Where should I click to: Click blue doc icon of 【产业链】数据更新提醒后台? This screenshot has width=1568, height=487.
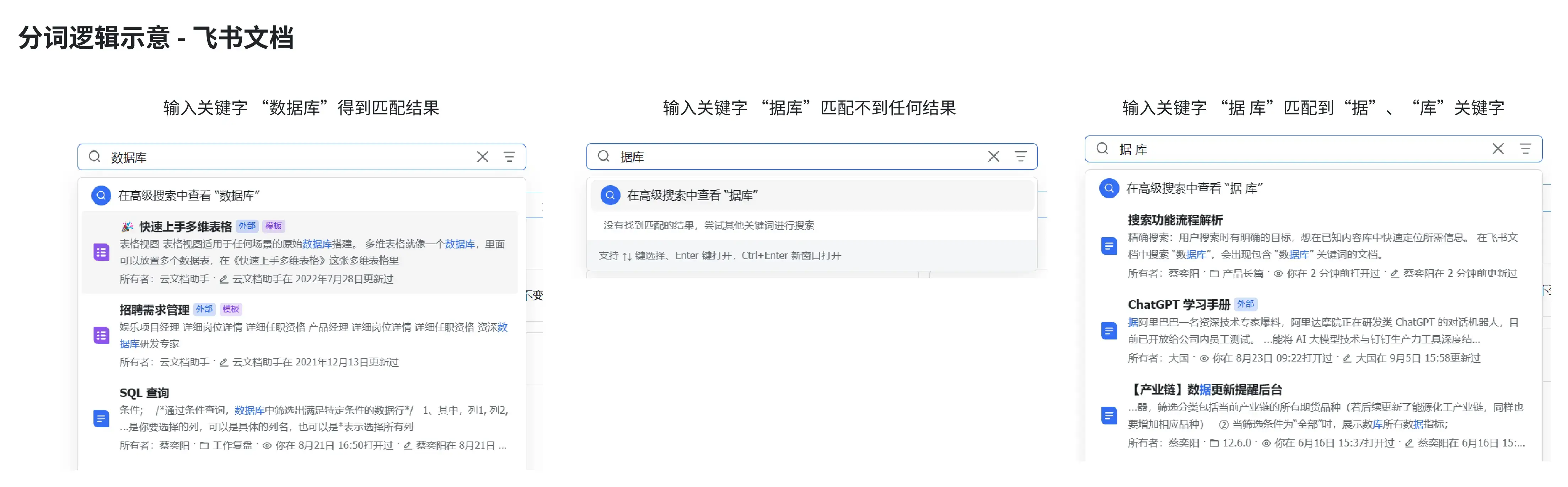point(1109,416)
